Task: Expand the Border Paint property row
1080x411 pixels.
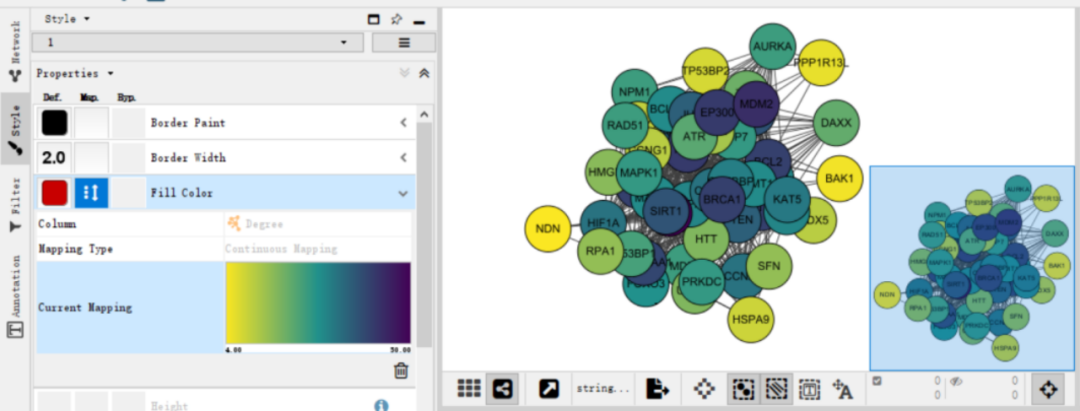Action: pos(404,123)
